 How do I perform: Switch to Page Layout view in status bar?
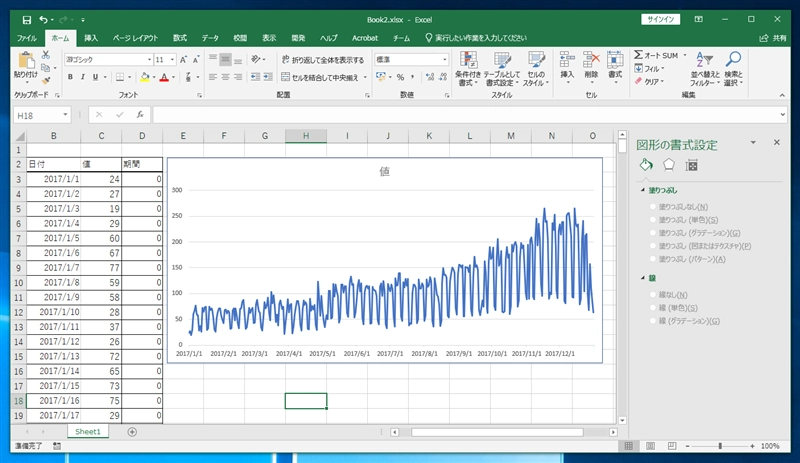click(651, 446)
